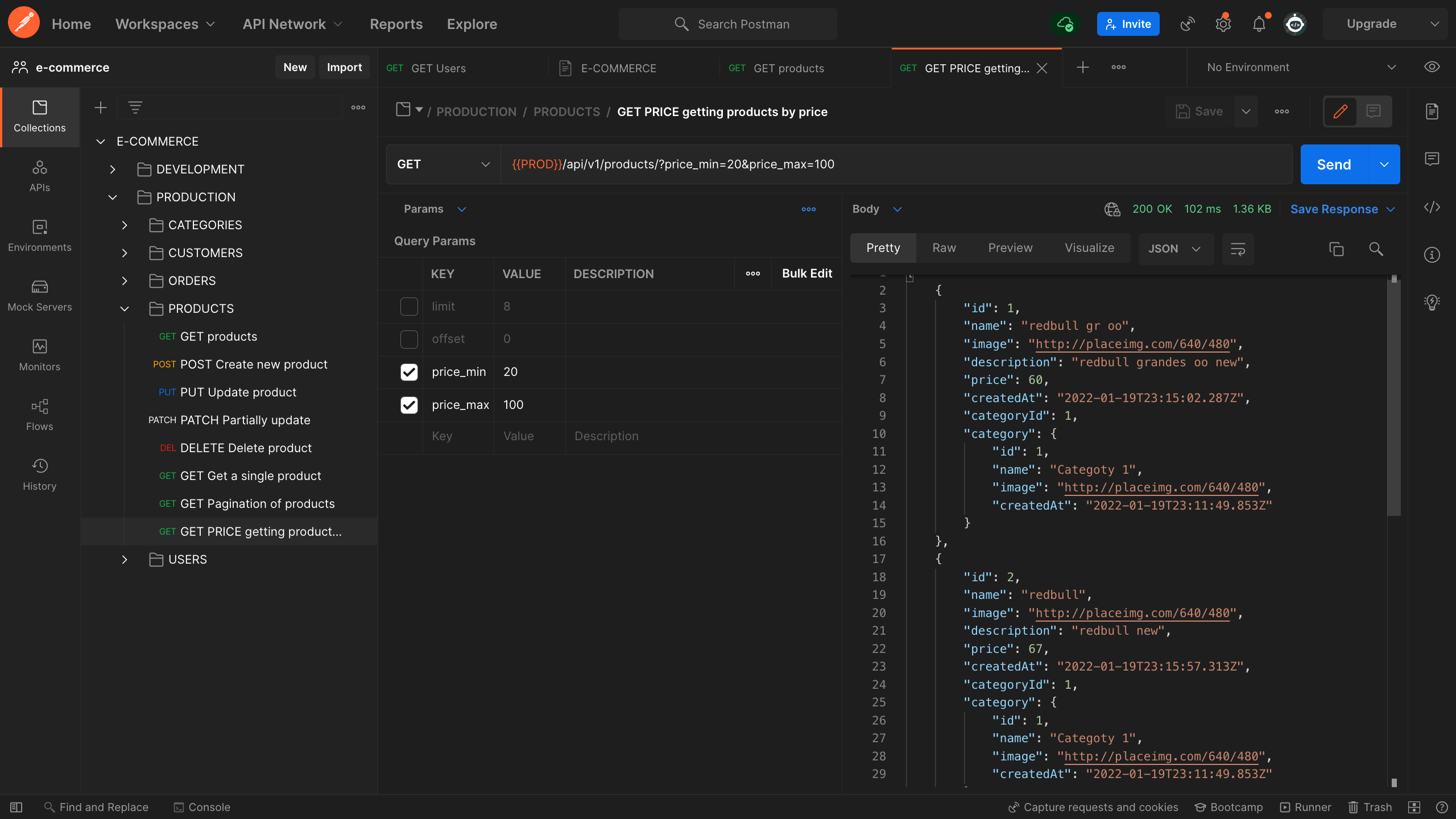Open collections panel more options

click(358, 107)
